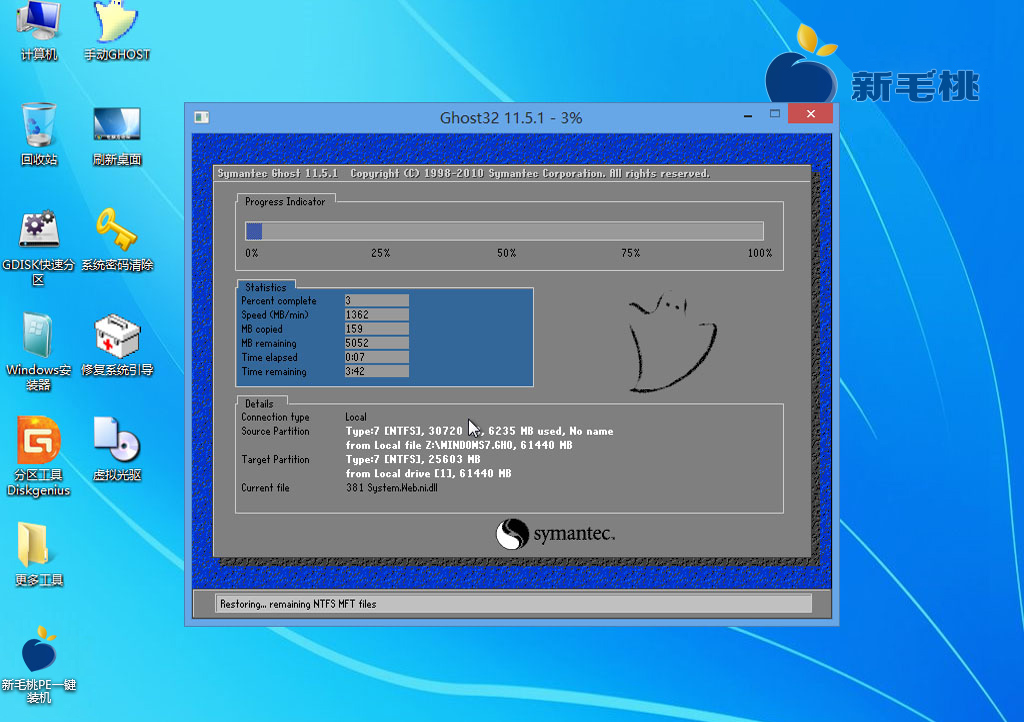Click the Z:\WINDOWS7.GHO source file line
The image size is (1024, 722).
coord(459,445)
